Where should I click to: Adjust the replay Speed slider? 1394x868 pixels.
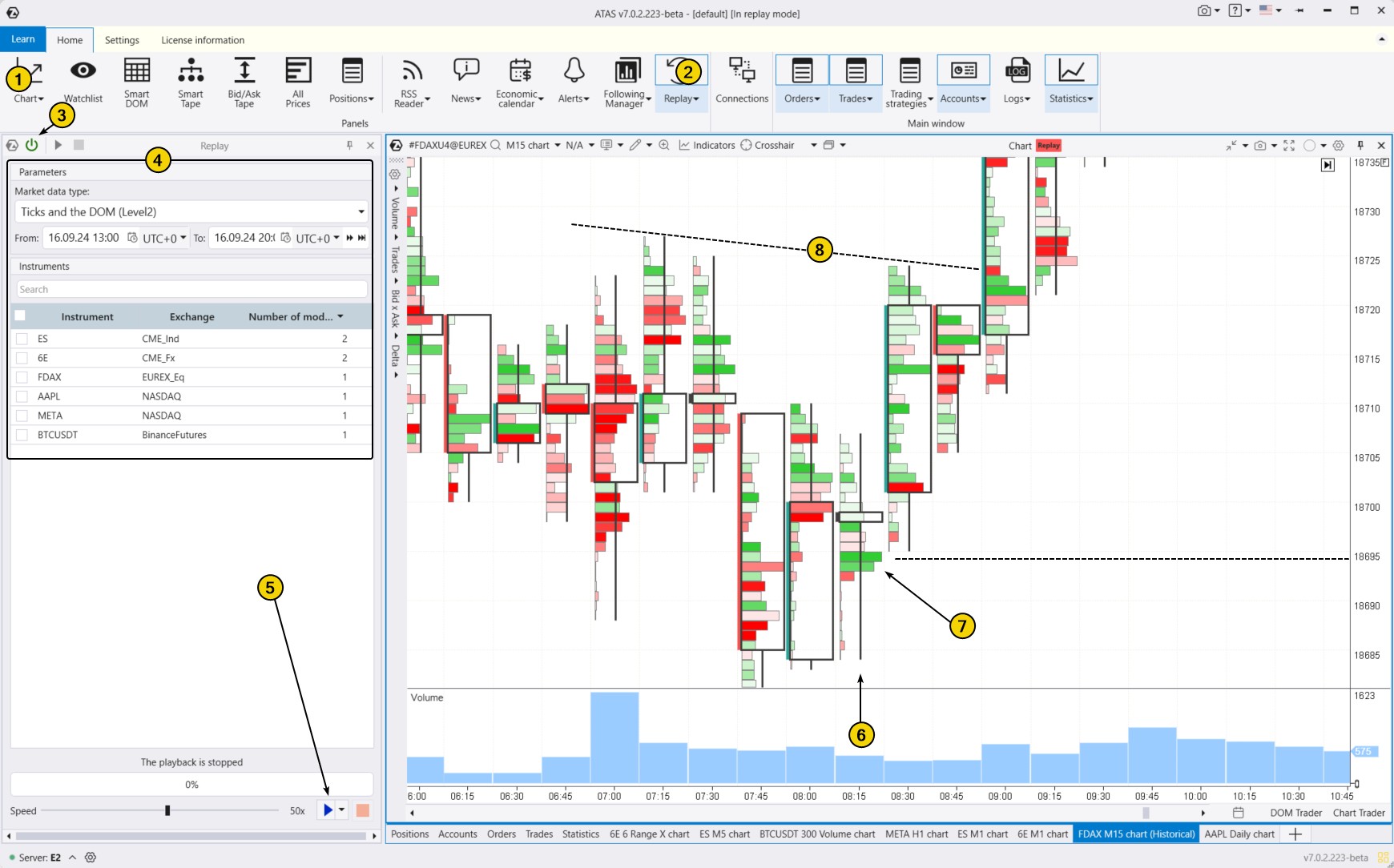coord(167,810)
